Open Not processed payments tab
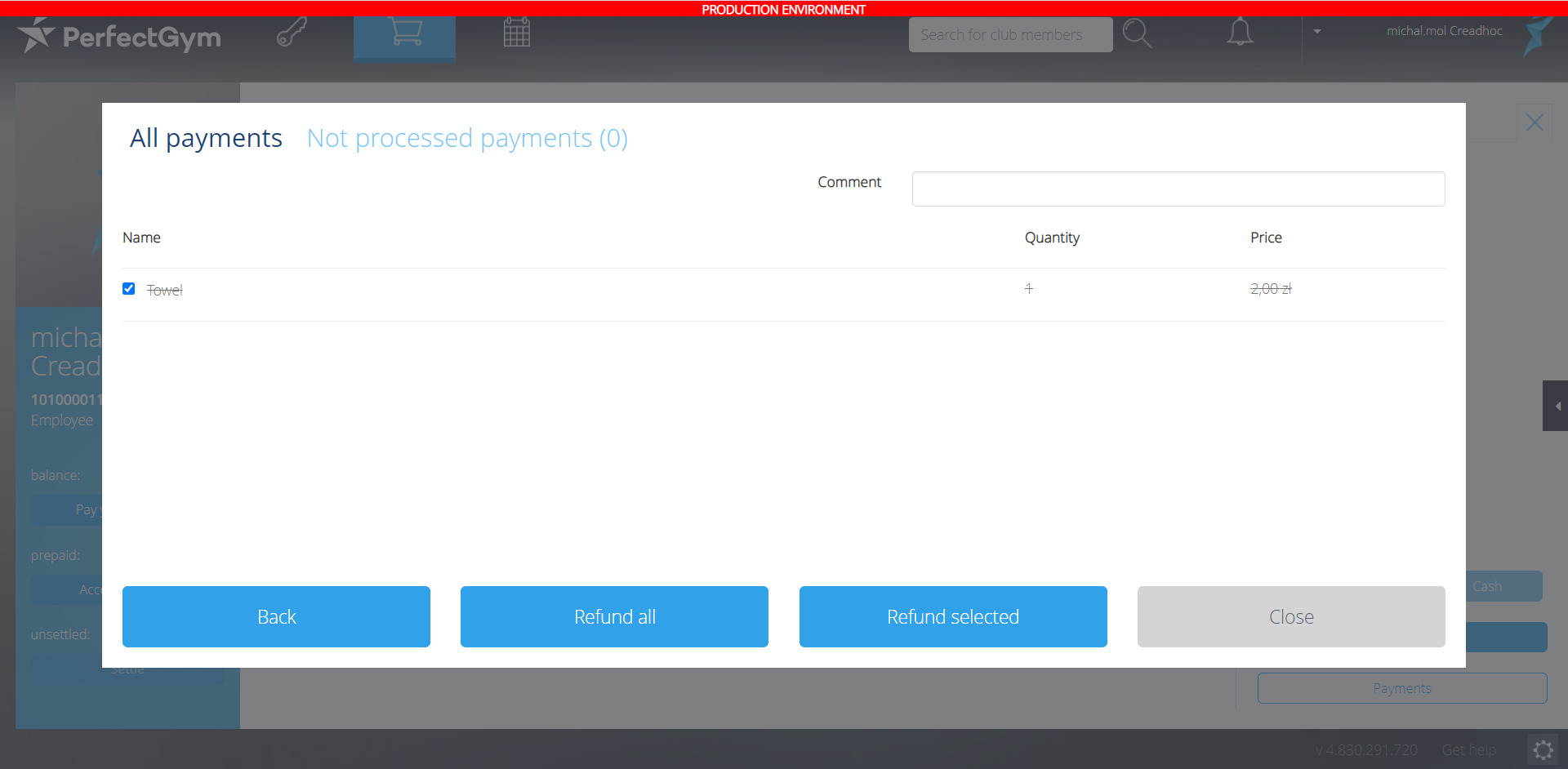Image resolution: width=1568 pixels, height=769 pixels. pyautogui.click(x=467, y=138)
